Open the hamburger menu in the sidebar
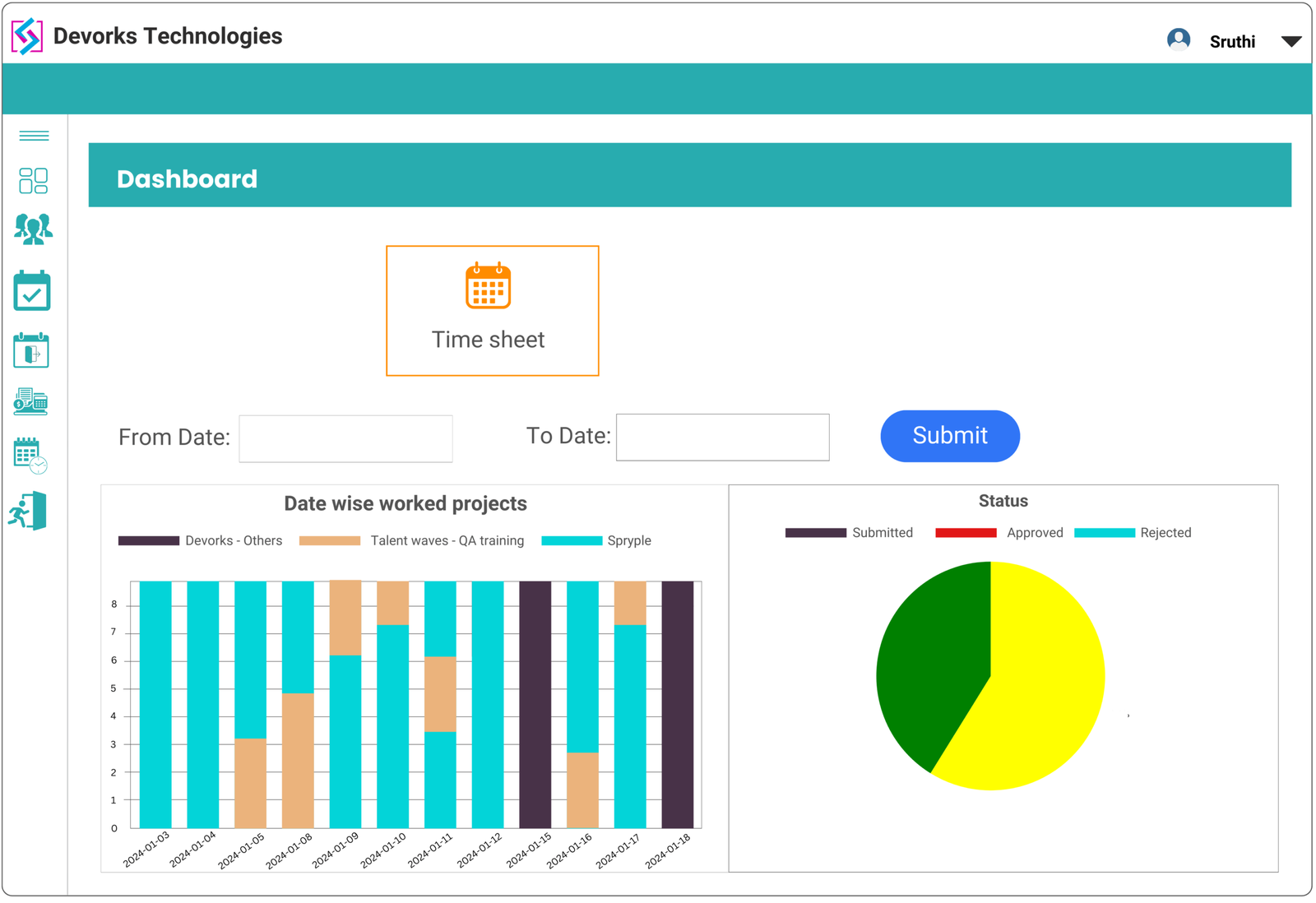This screenshot has height=903, width=1316. coord(32,135)
